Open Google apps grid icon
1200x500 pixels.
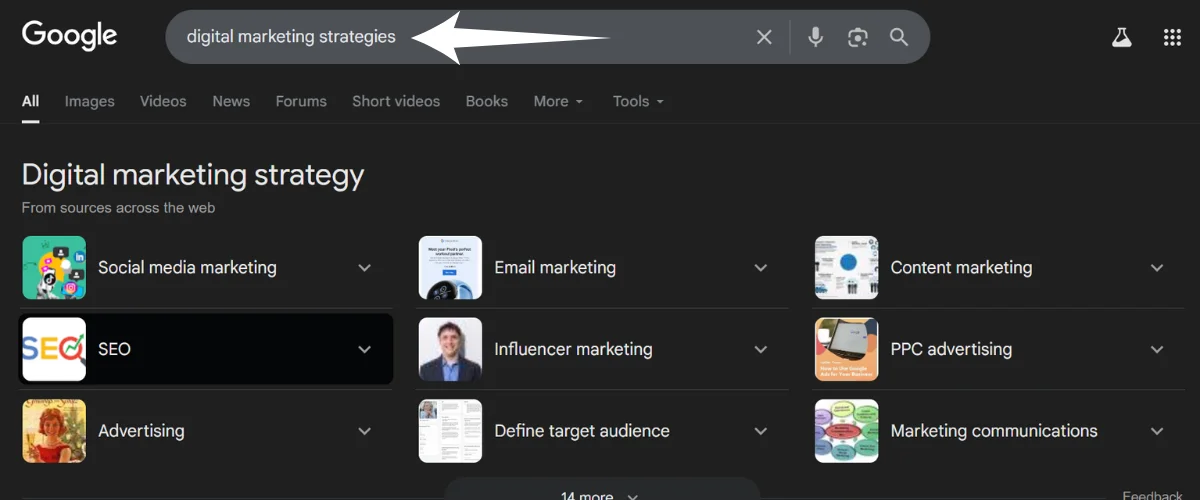(1172, 37)
